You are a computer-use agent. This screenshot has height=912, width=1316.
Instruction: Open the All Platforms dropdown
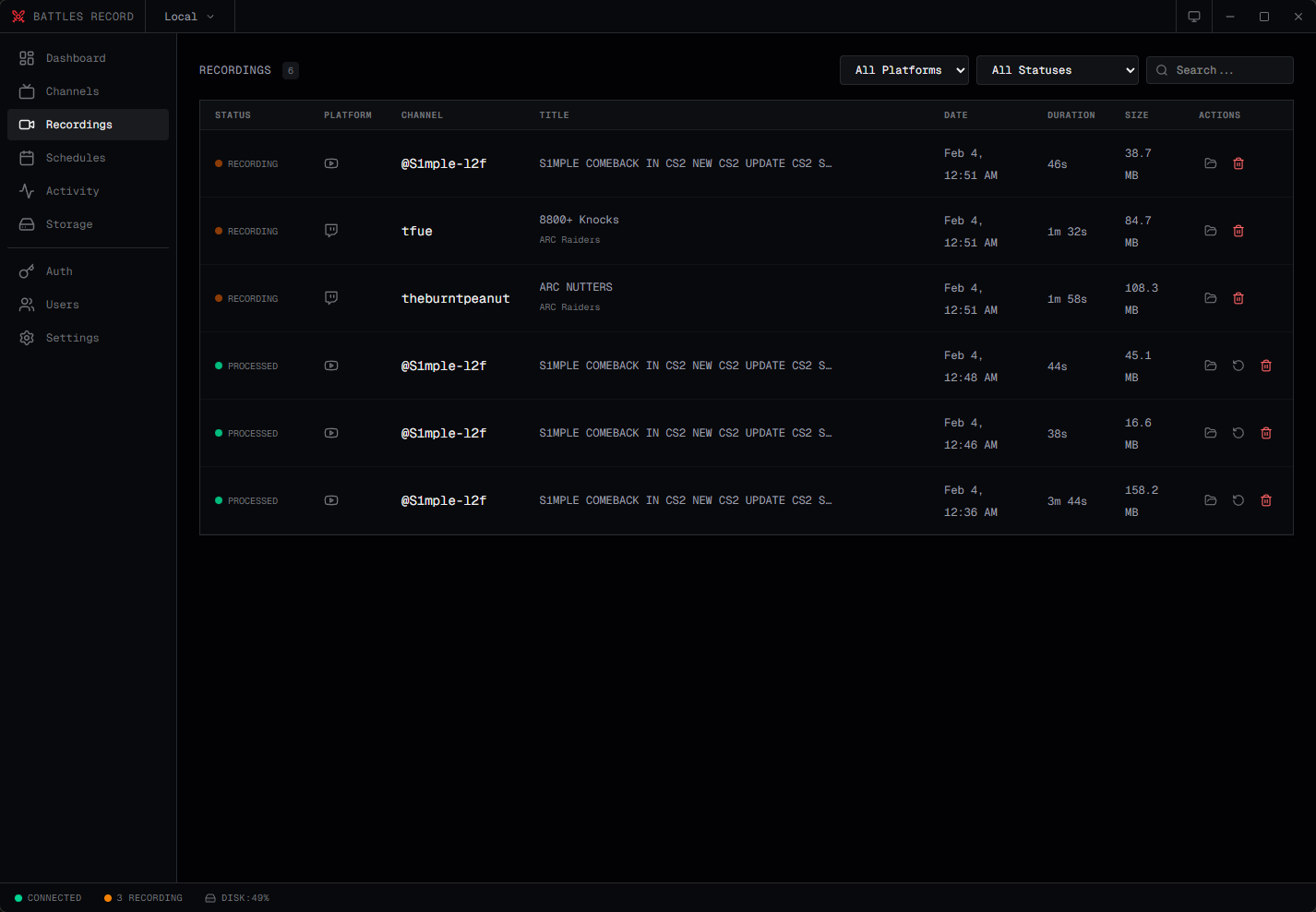(x=903, y=69)
